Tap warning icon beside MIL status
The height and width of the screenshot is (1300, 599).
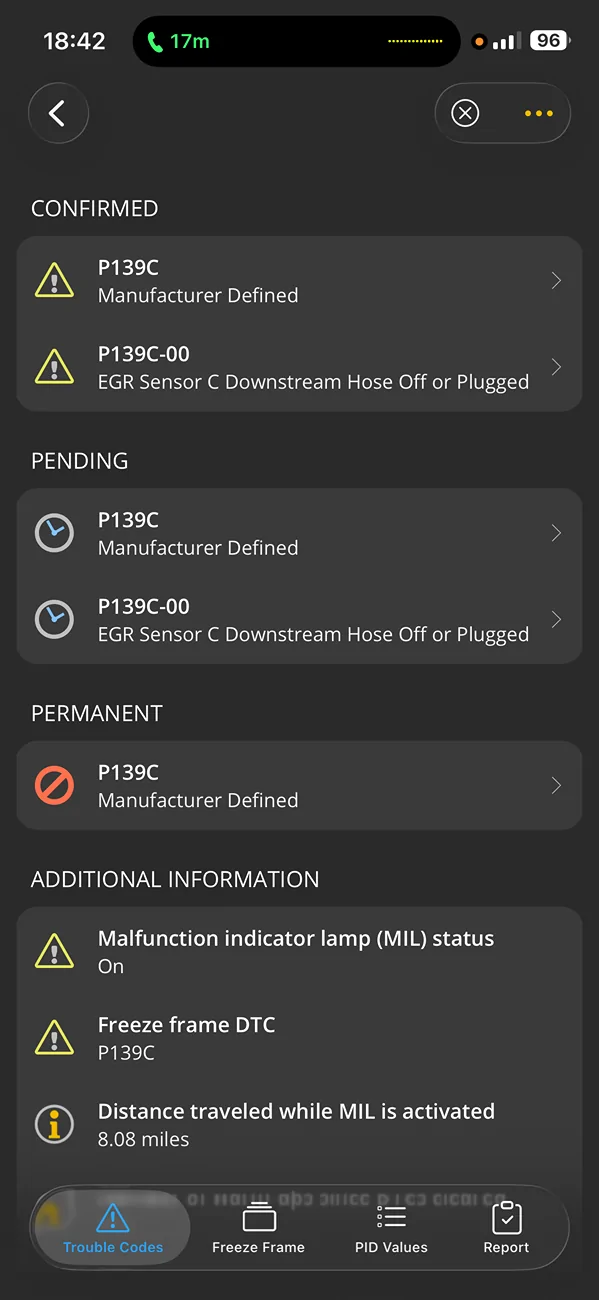pos(54,951)
